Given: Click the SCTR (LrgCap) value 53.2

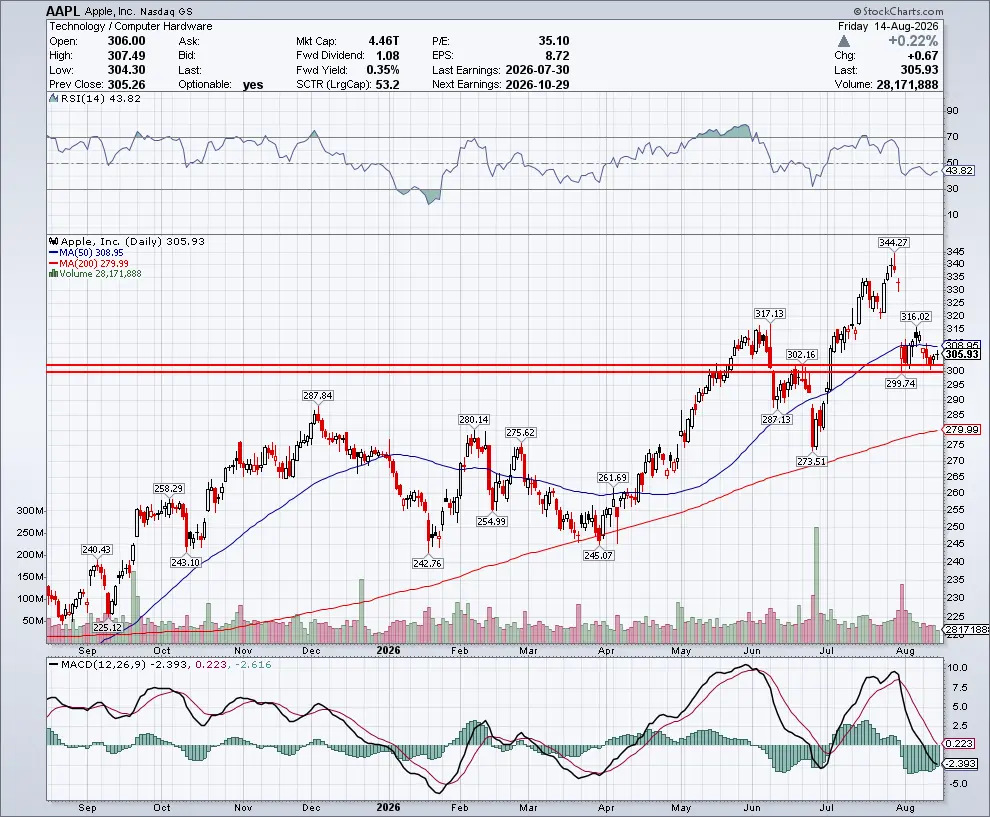Looking at the screenshot, I should pos(388,85).
